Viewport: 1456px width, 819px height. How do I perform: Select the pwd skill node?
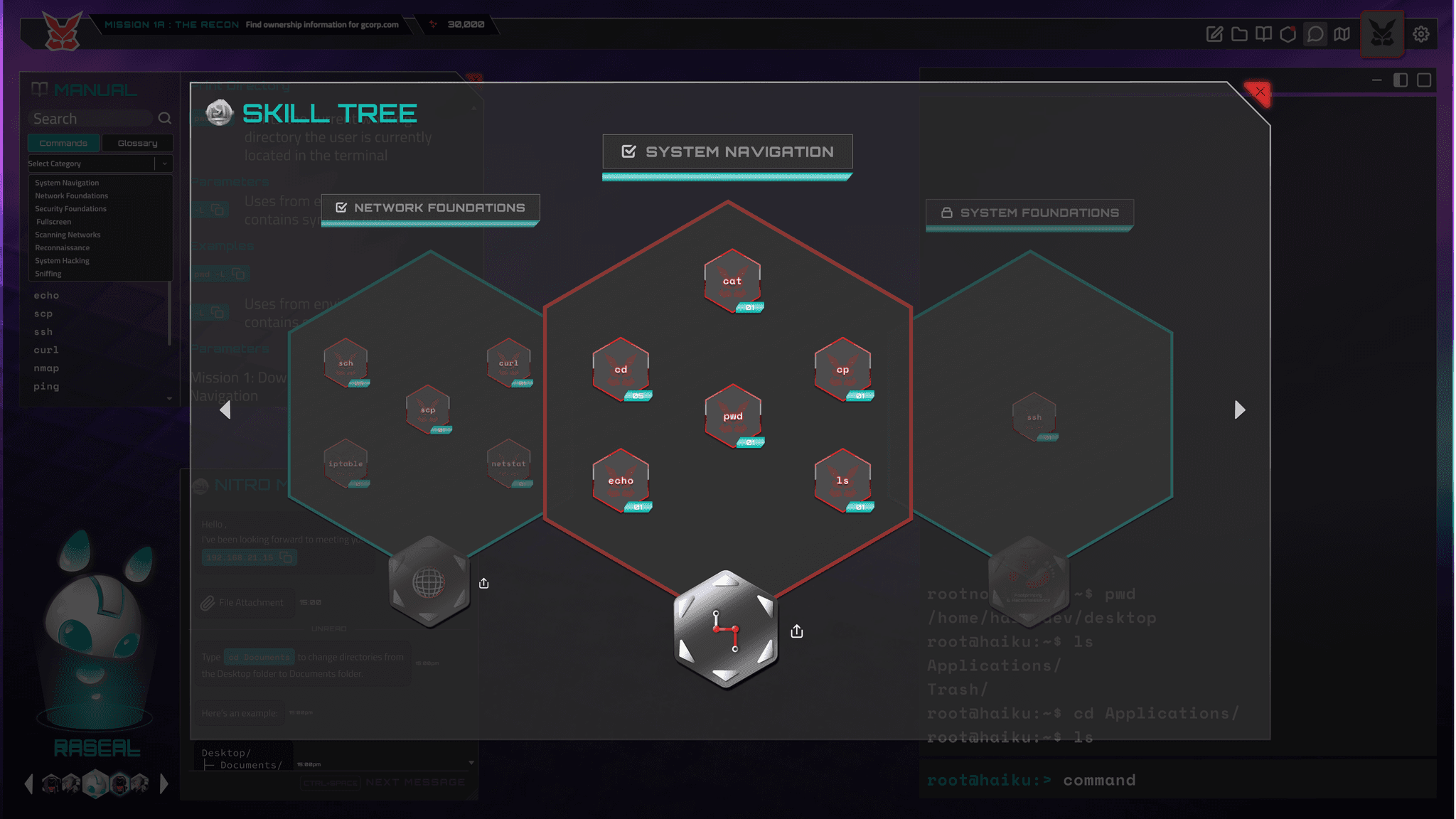point(732,416)
